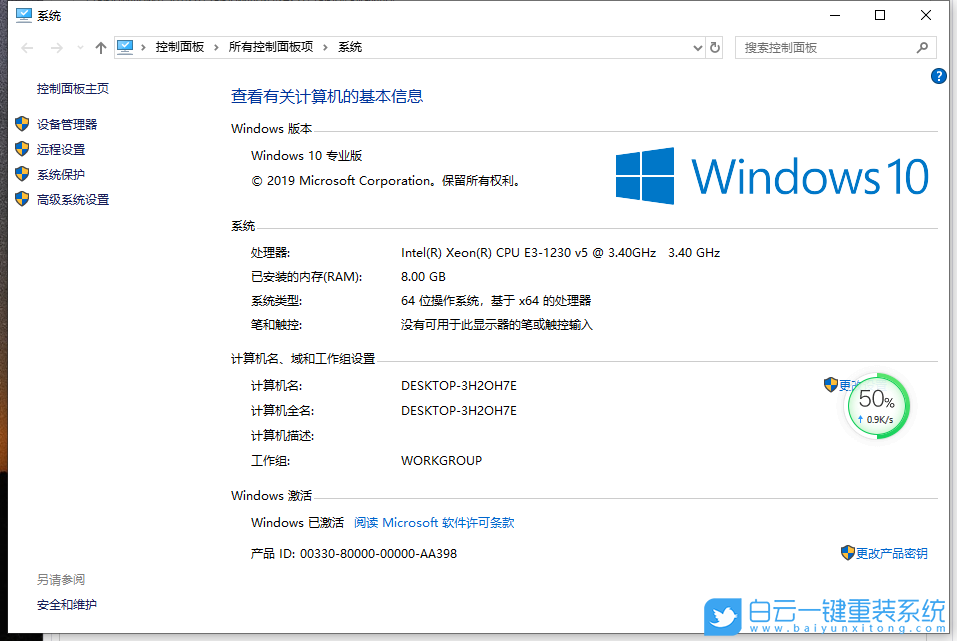Open 高级系统设置 via its shield icon
The image size is (957, 641).
[22, 198]
